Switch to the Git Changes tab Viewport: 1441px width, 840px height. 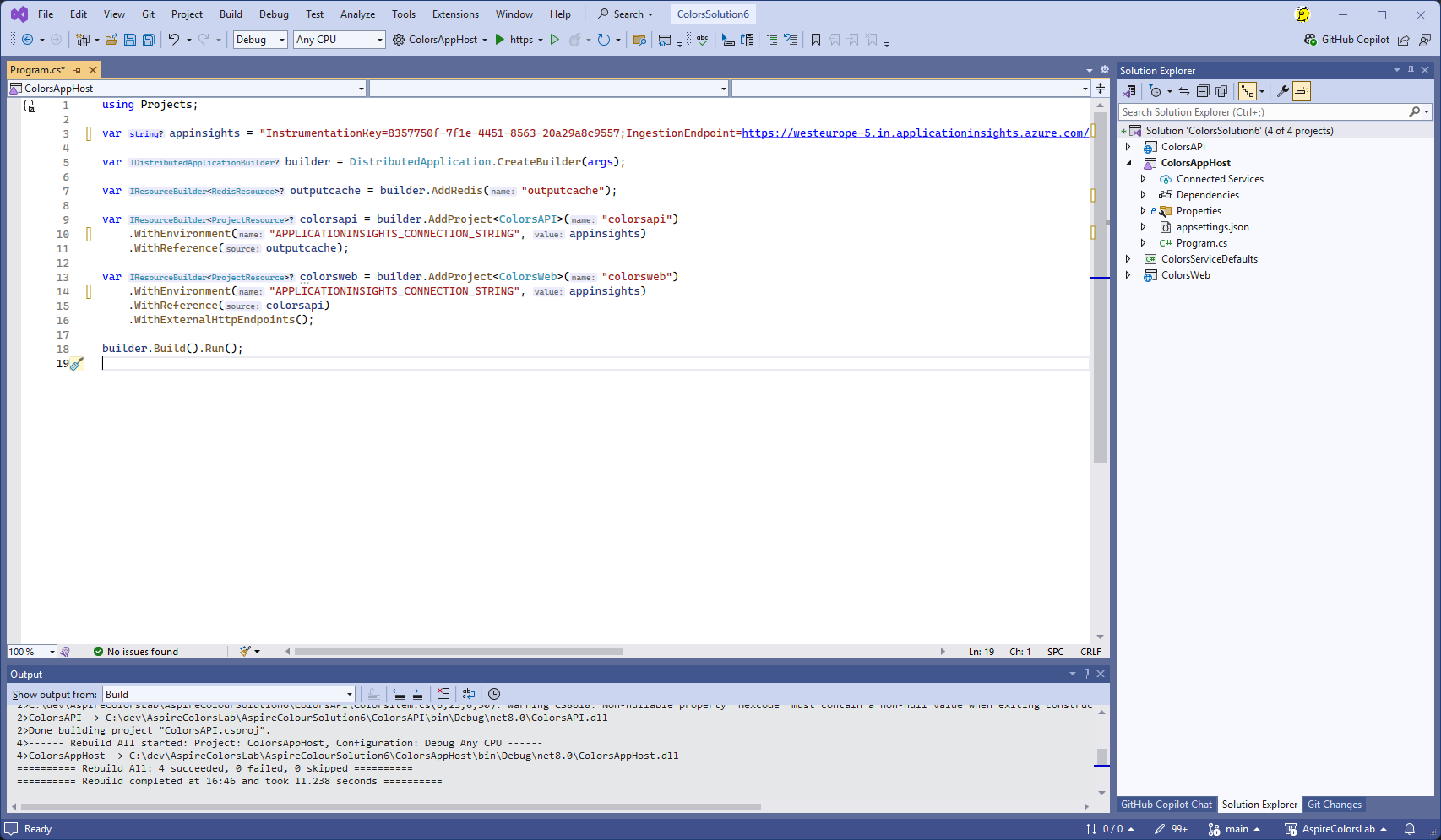[x=1334, y=805]
